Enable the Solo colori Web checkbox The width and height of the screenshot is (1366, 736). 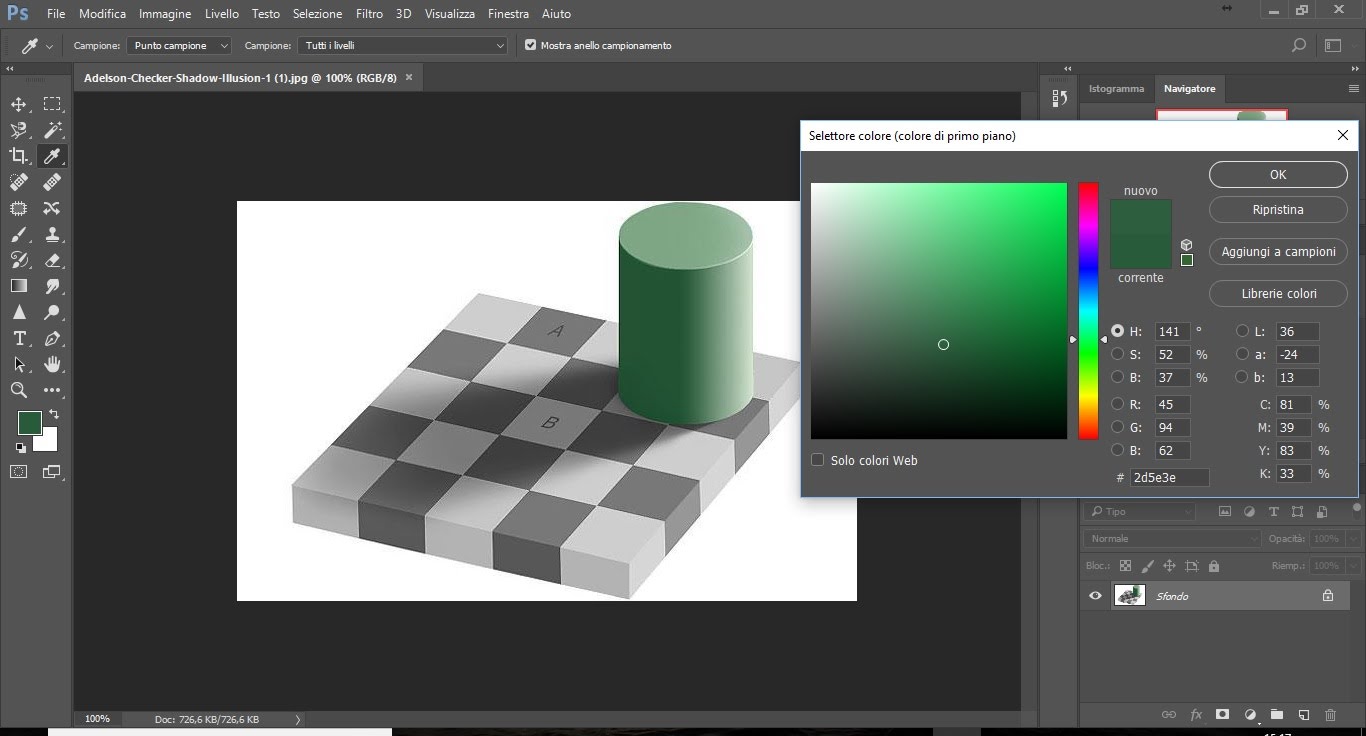[x=817, y=460]
